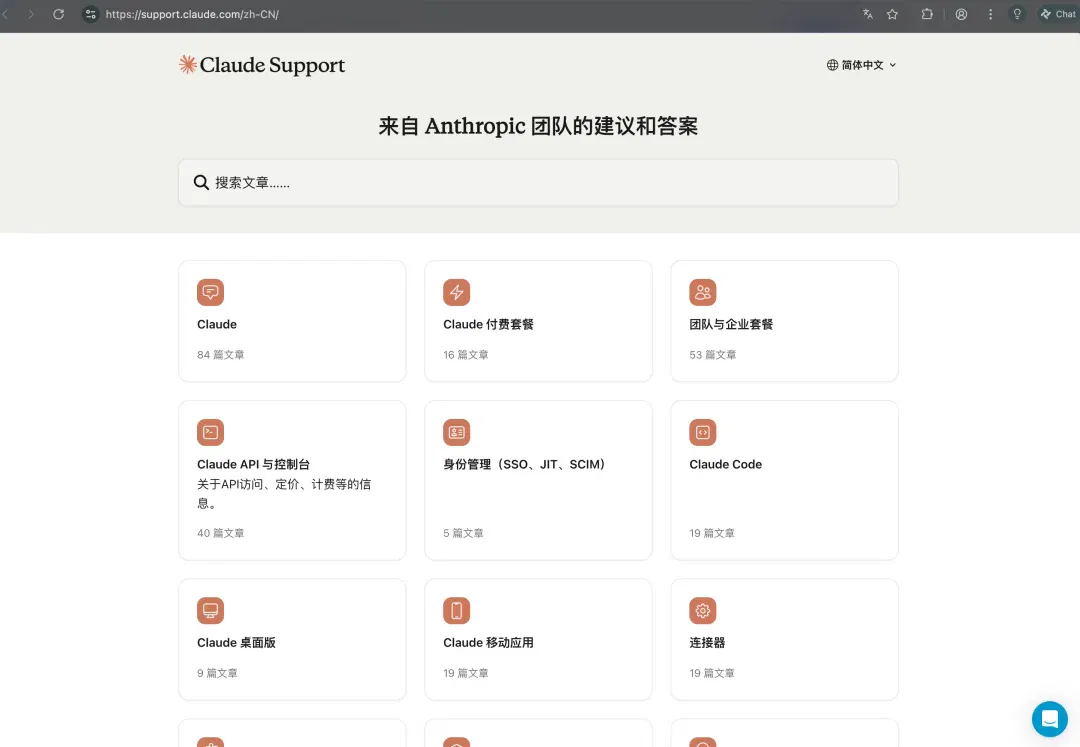The height and width of the screenshot is (747, 1080).
Task: Click the browser address bar URL
Action: point(192,14)
